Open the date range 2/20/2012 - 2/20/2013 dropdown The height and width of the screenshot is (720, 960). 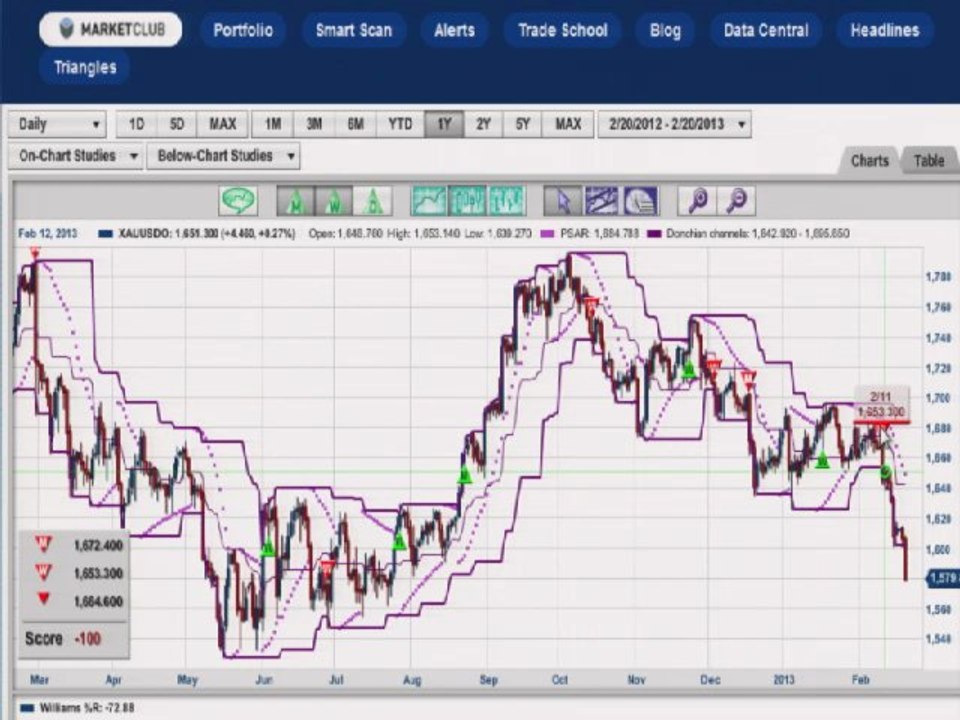(x=674, y=124)
